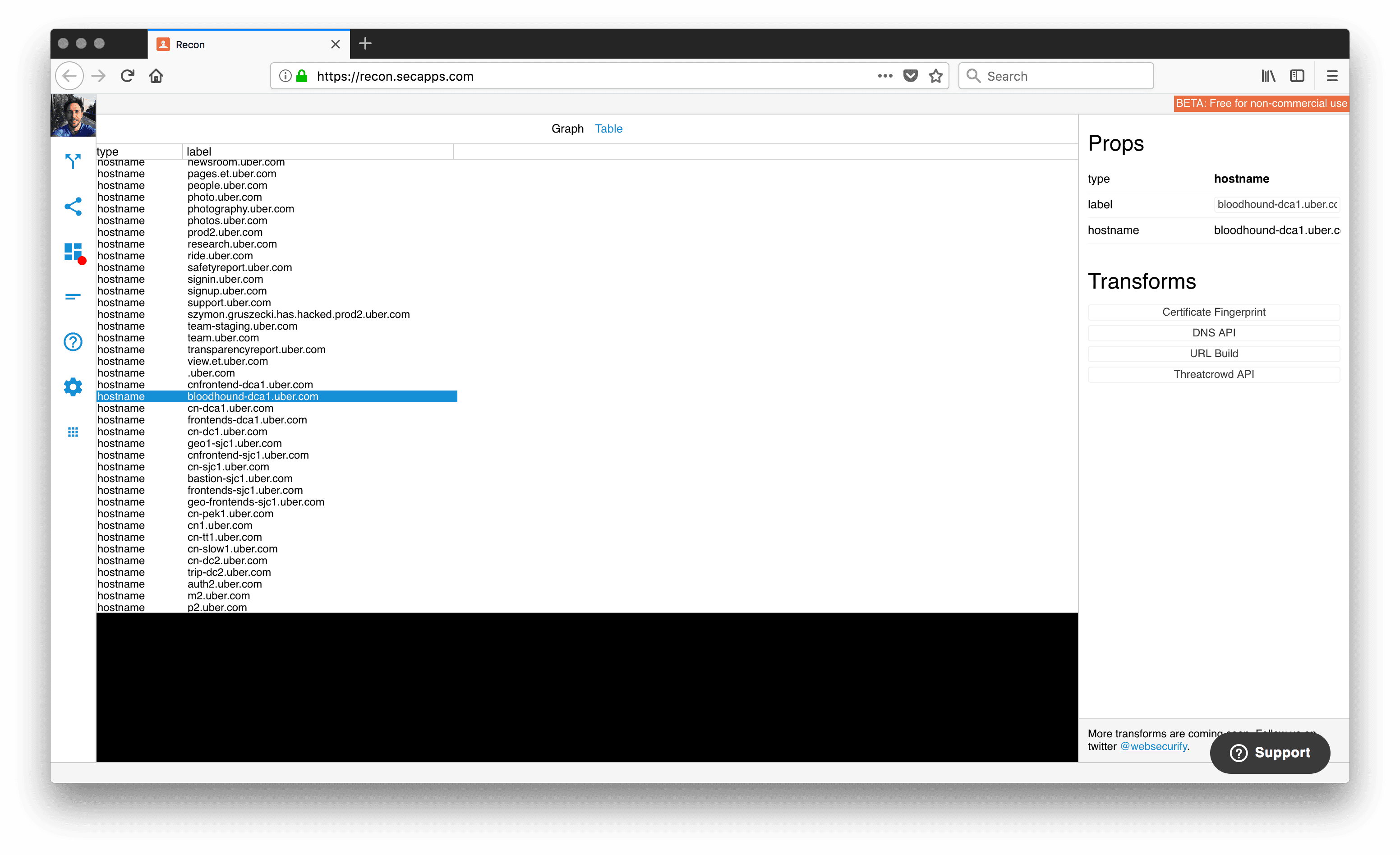The height and width of the screenshot is (855, 1400).
Task: Open the share icon in sidebar
Action: tap(73, 206)
